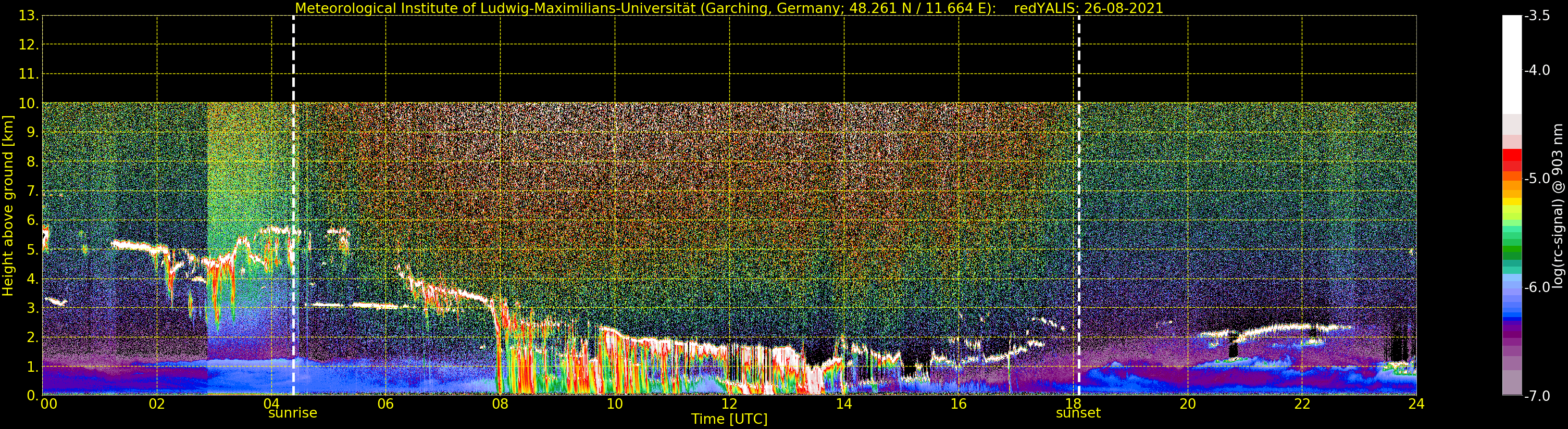1568x429 pixels.
Task: Click the '5.' height axis tick label
Action: pyautogui.click(x=33, y=249)
